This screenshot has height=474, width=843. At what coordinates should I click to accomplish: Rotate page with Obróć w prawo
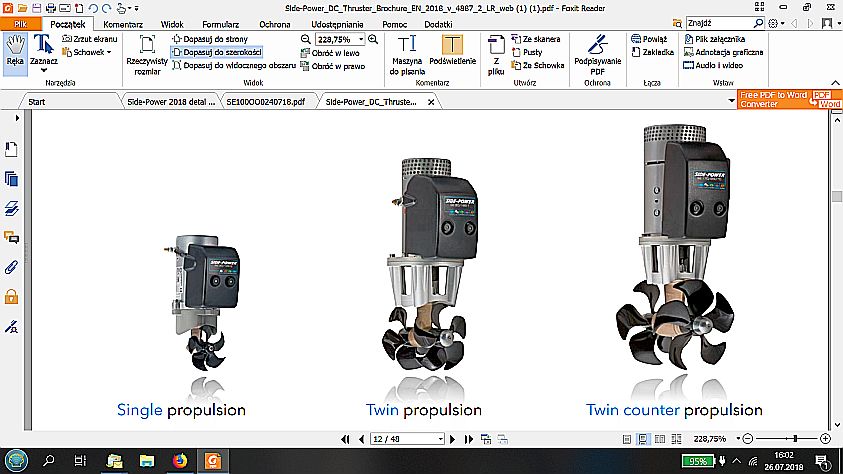[x=333, y=66]
